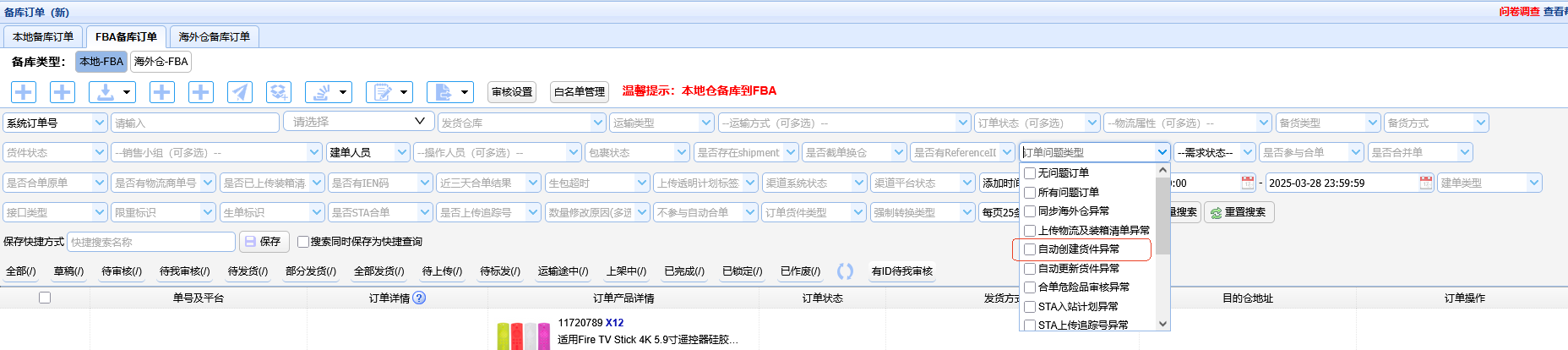This screenshot has height=350, width=1568.
Task: Click the green refresh icon on 重置搜索
Action: pos(1216,213)
